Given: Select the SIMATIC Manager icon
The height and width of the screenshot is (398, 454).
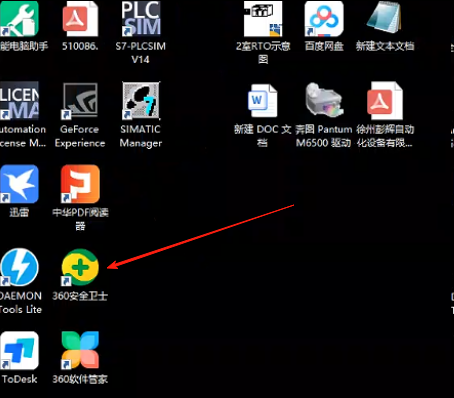Looking at the screenshot, I should pos(141,101).
